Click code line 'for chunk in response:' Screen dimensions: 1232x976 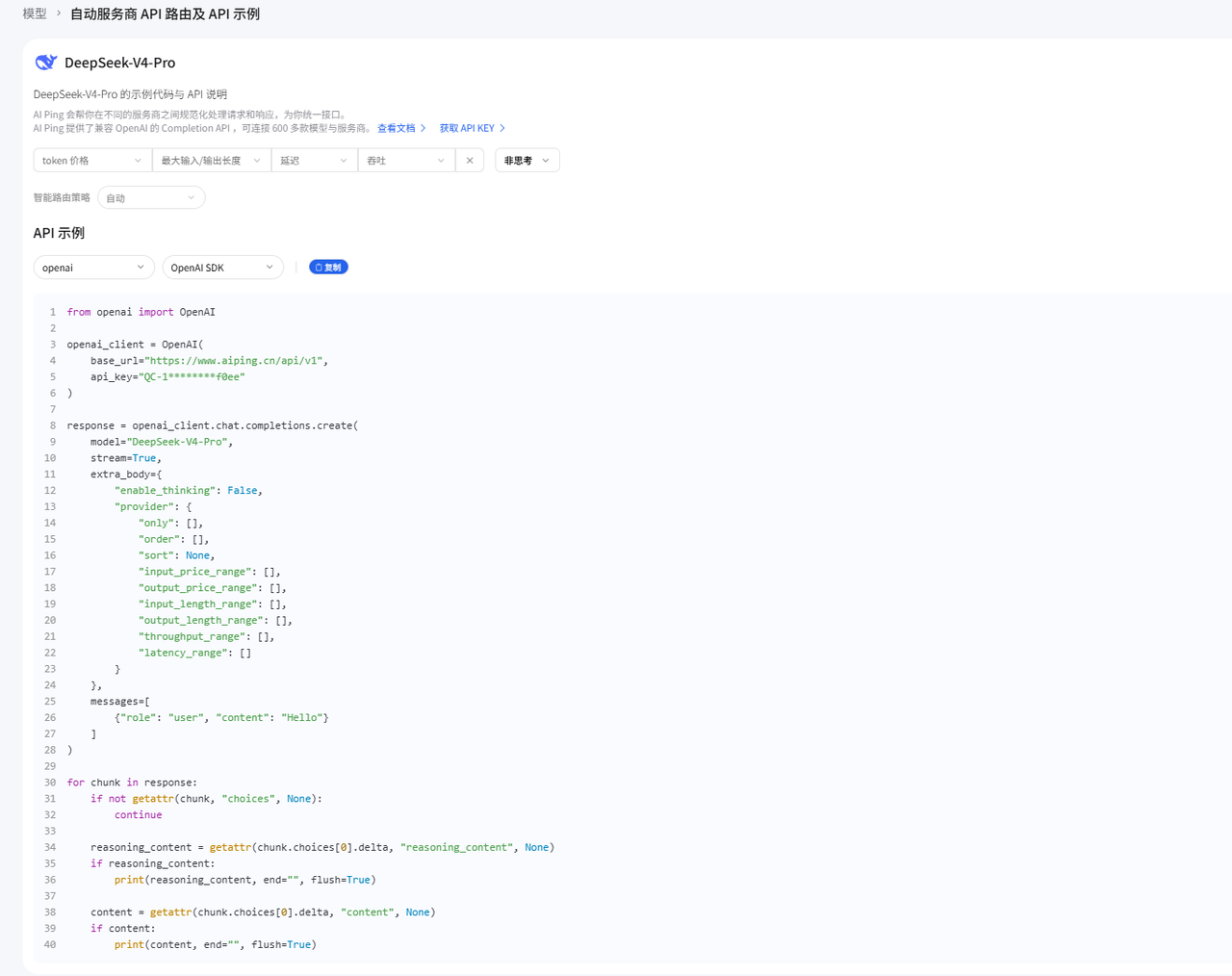coord(132,783)
